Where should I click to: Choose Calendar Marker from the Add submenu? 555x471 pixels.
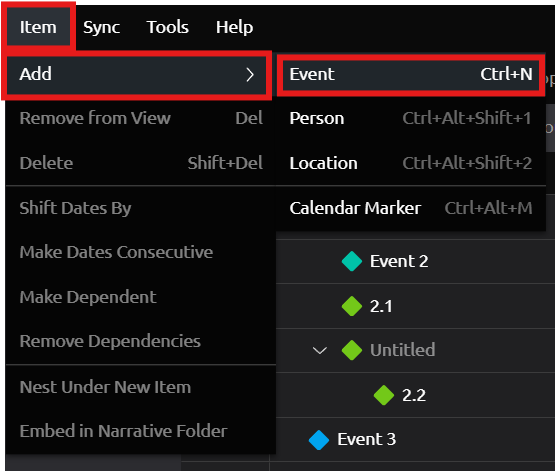(411, 208)
